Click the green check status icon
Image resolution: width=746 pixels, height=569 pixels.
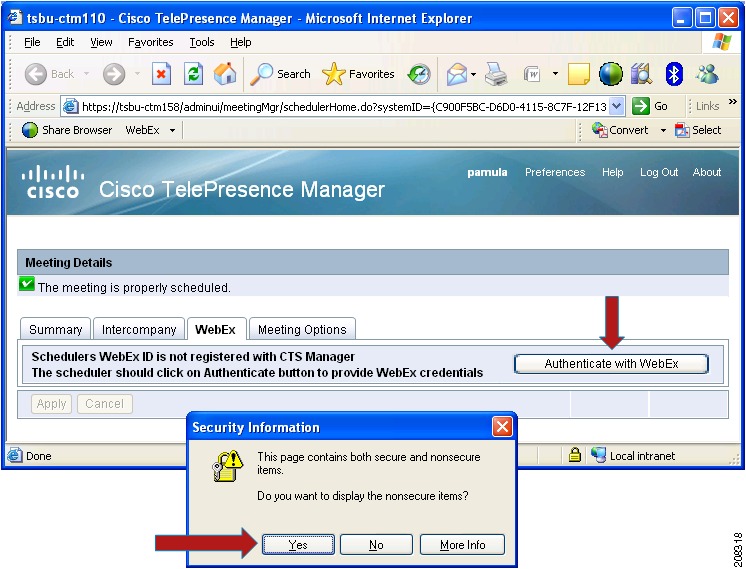coord(27,284)
